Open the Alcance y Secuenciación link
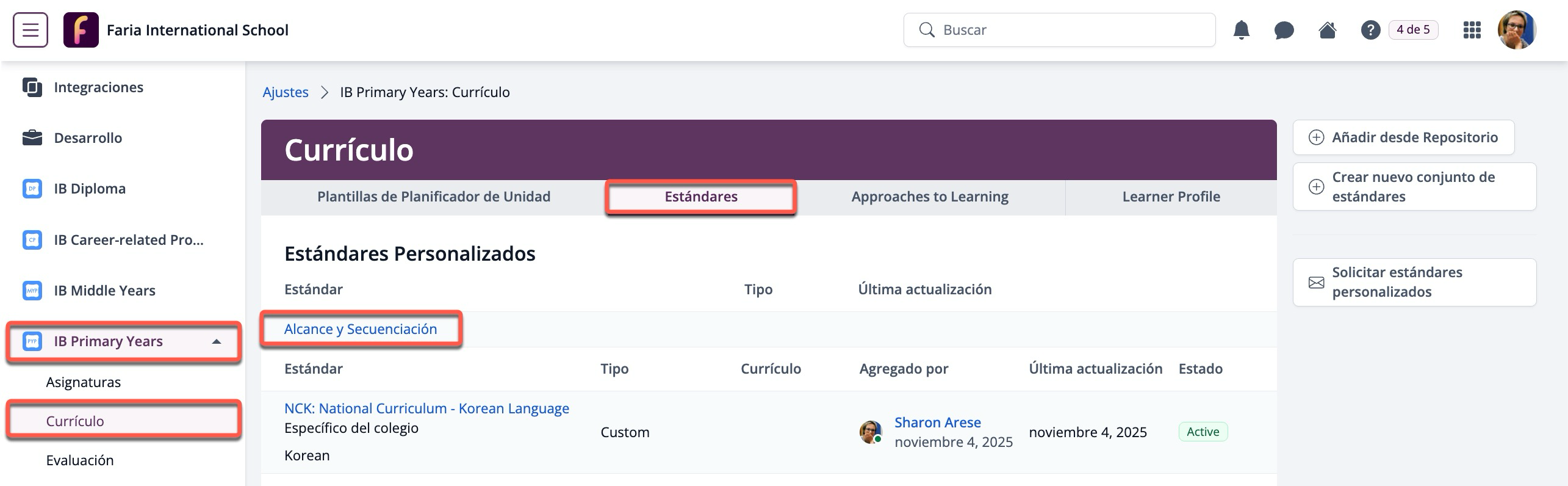Viewport: 1568px width, 486px height. click(361, 329)
